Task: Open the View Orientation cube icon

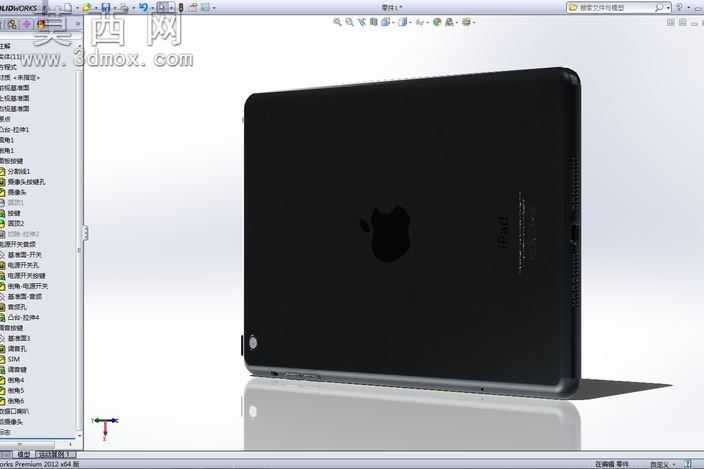Action: tap(386, 22)
